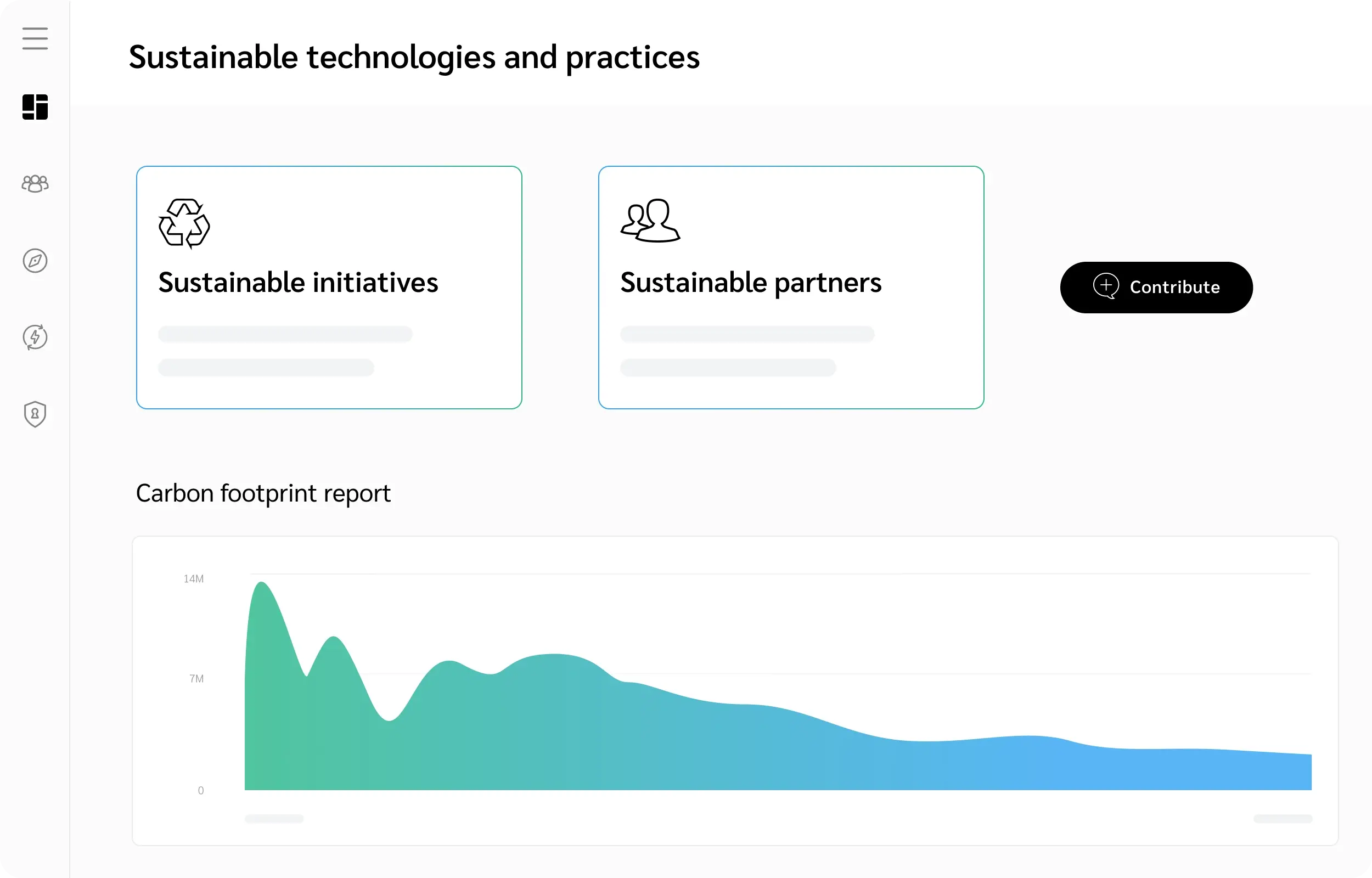The width and height of the screenshot is (1372, 878).
Task: Click the recycling icon on Sustainable initiatives card
Action: [x=183, y=223]
